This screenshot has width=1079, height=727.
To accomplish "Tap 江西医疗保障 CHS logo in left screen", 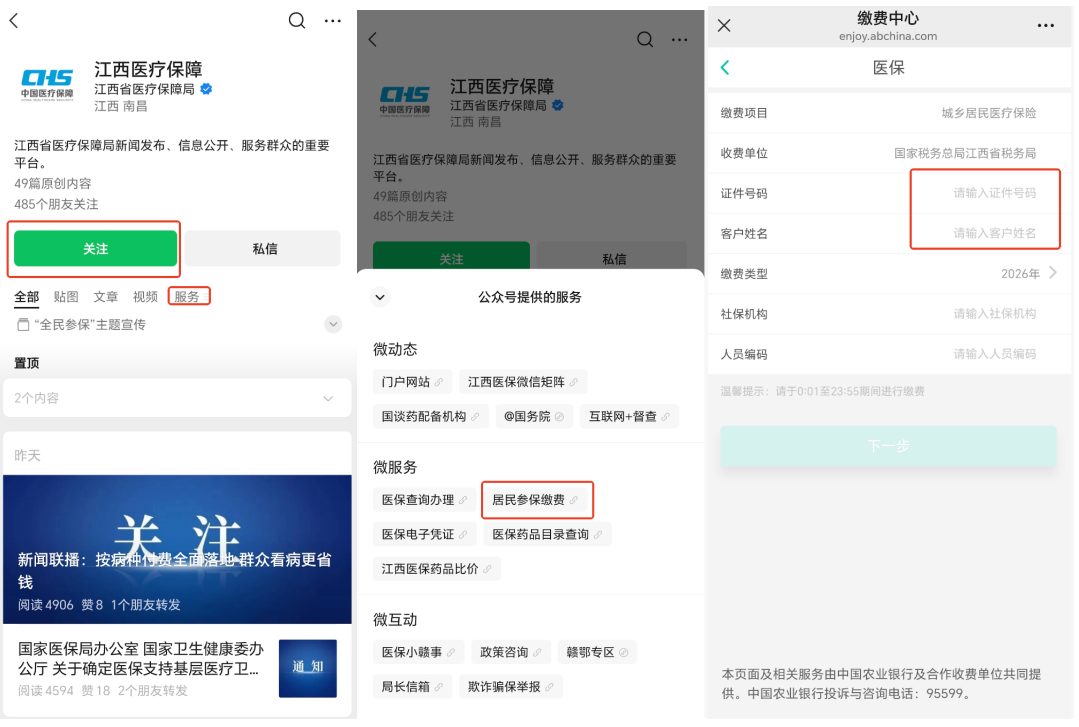I will click(x=47, y=85).
